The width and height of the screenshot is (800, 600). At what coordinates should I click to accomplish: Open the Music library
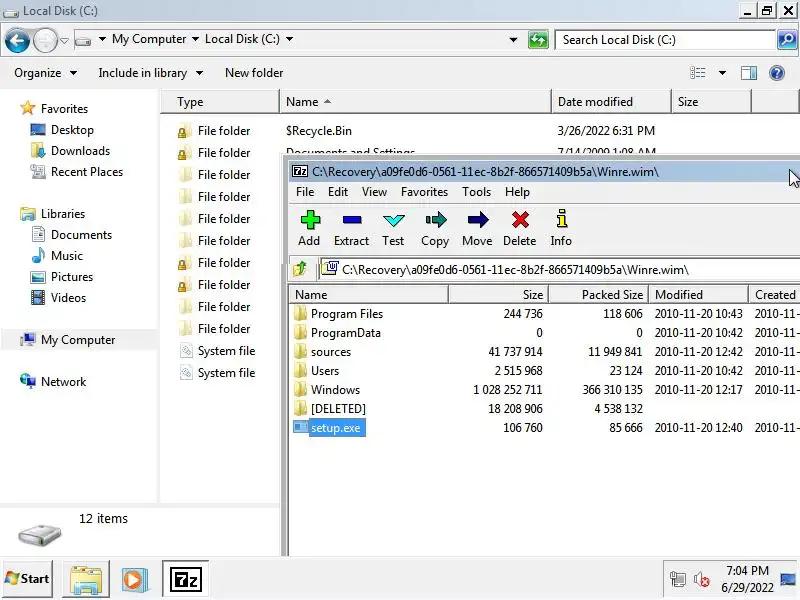[x=57, y=256]
